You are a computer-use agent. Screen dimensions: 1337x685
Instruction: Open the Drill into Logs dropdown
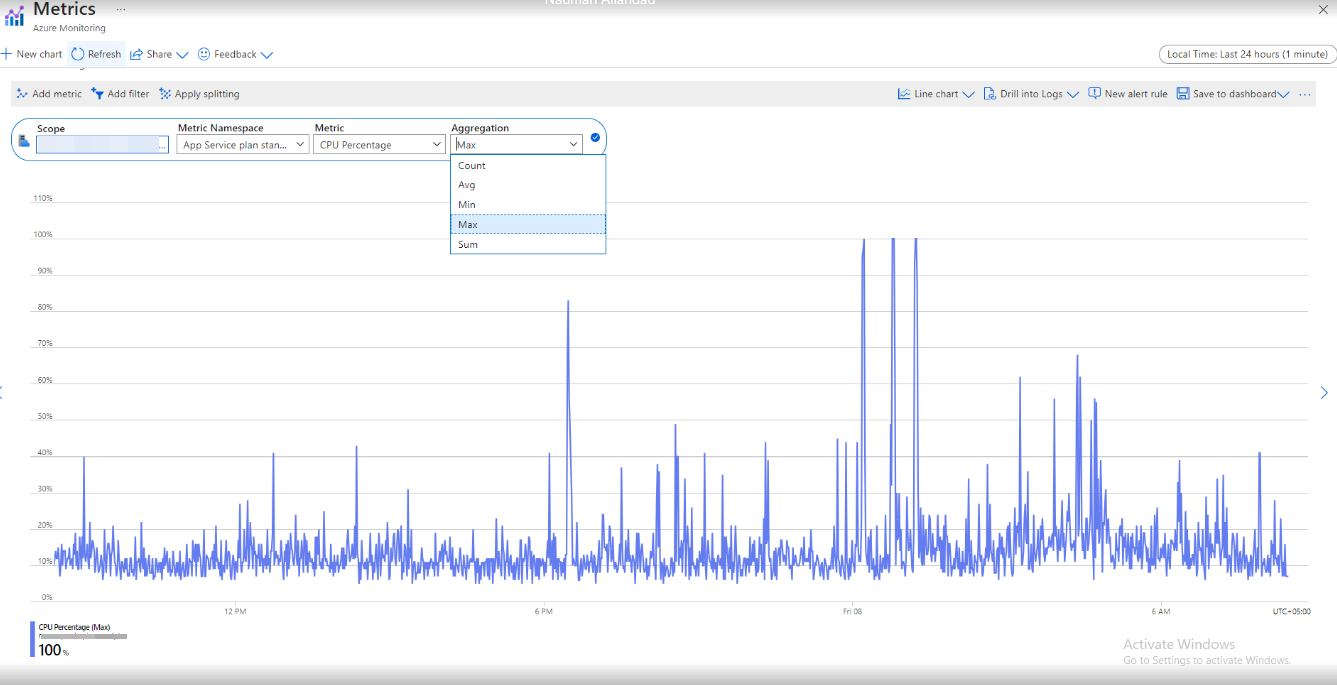(x=1031, y=94)
